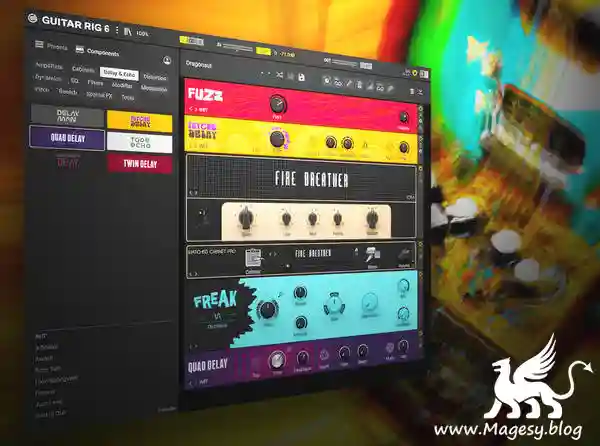The width and height of the screenshot is (600, 446).
Task: Pick the Glitch Delay component tile
Action: click(x=140, y=122)
